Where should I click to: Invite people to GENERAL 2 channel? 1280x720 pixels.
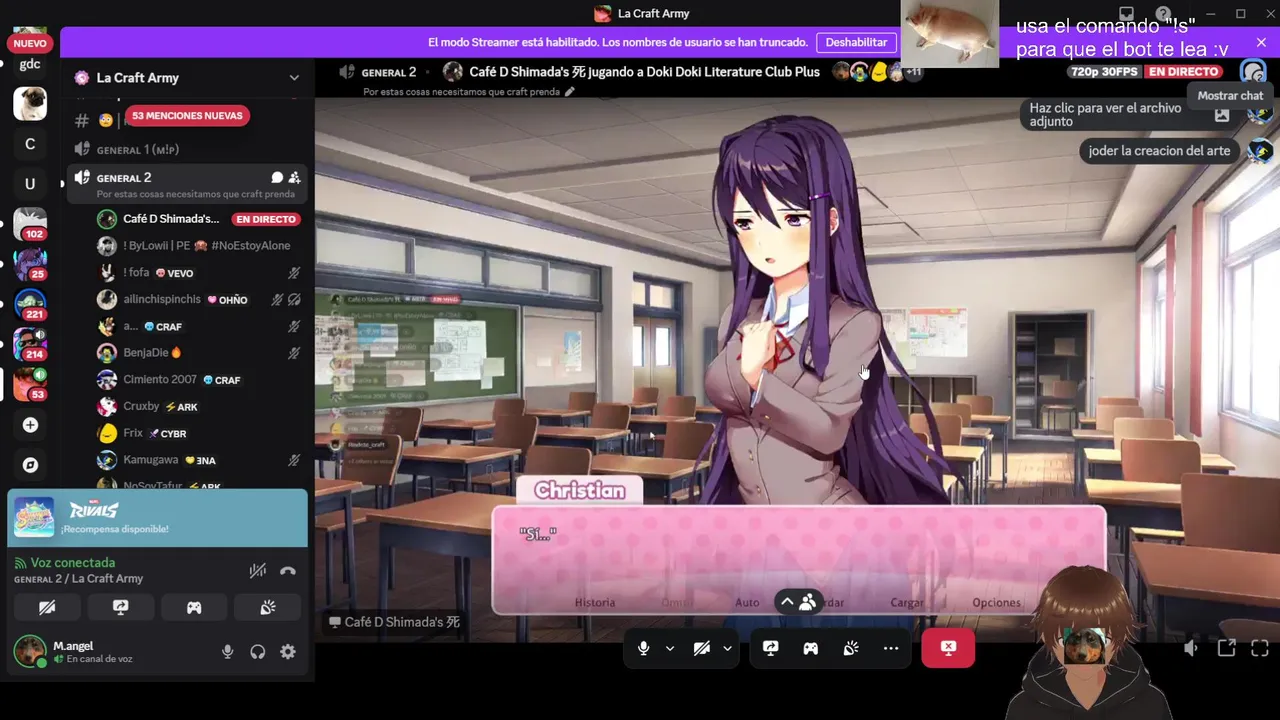click(294, 178)
